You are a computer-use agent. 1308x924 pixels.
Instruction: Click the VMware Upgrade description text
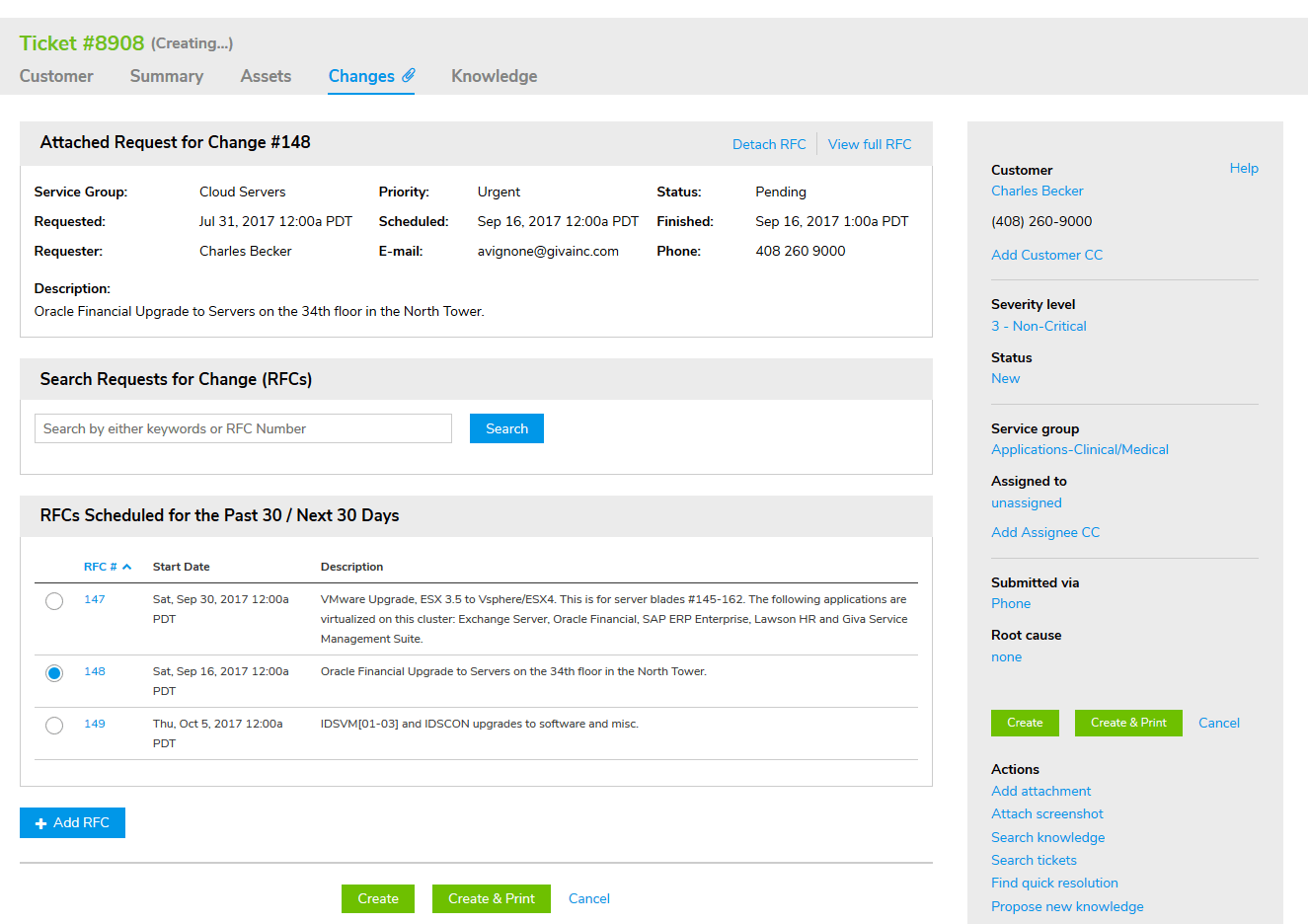coord(614,619)
